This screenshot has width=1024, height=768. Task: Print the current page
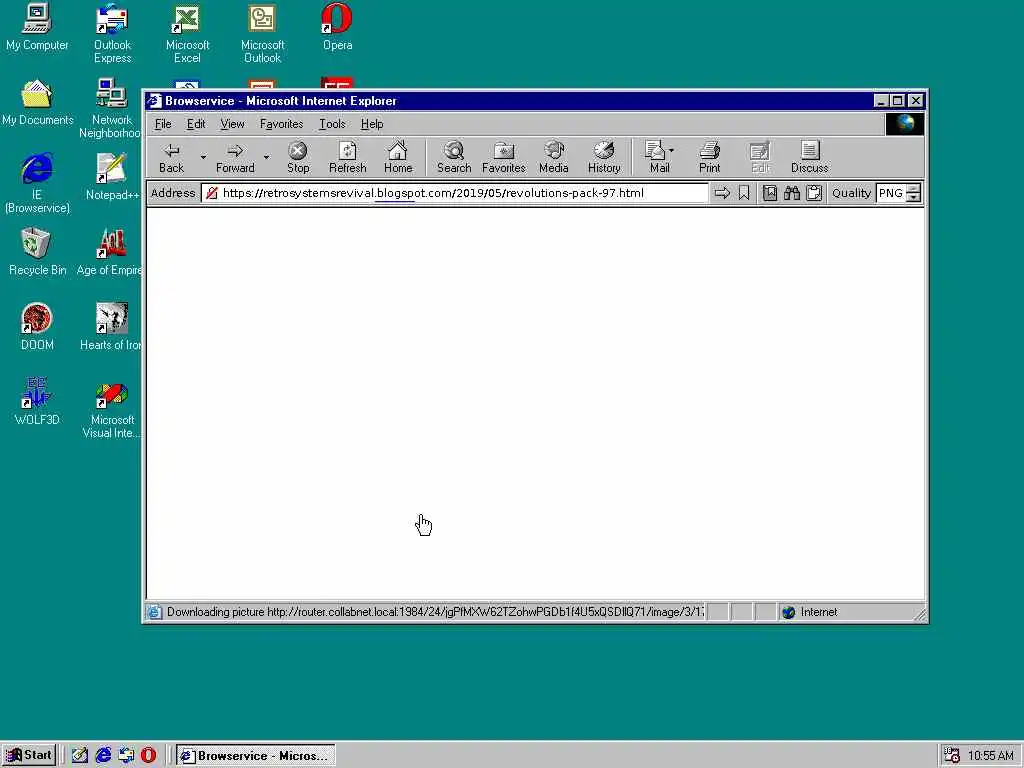[709, 158]
